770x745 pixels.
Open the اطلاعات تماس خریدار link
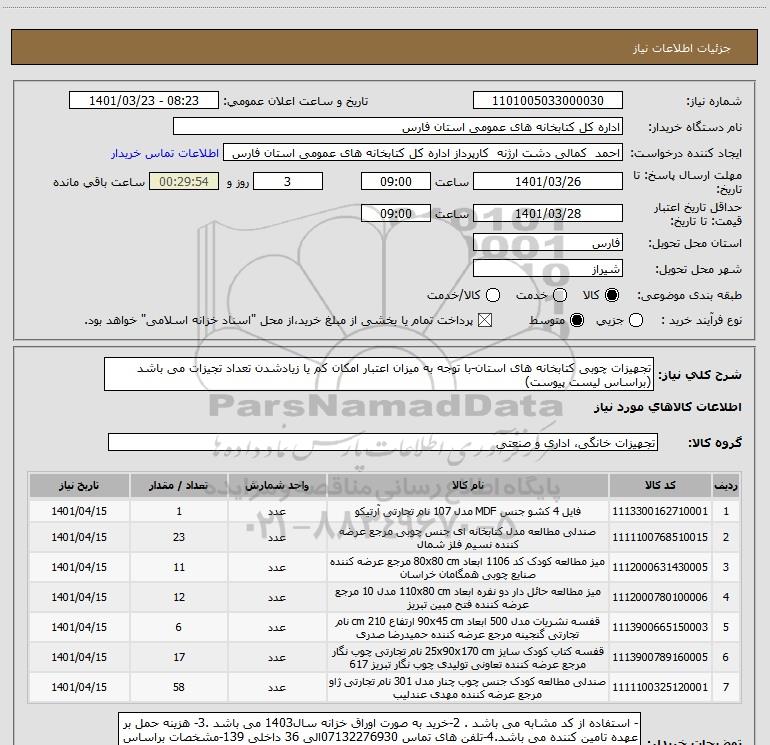(x=165, y=153)
